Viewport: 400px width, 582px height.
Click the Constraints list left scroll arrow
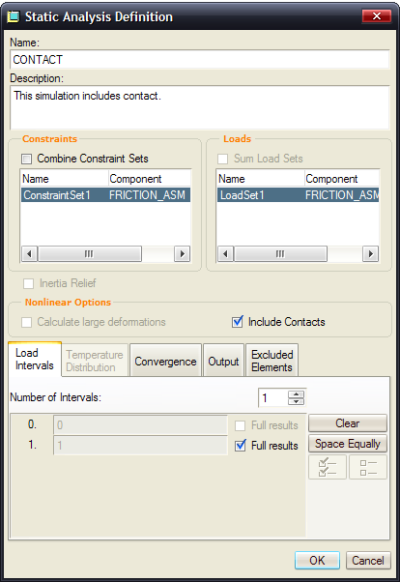coord(29,254)
